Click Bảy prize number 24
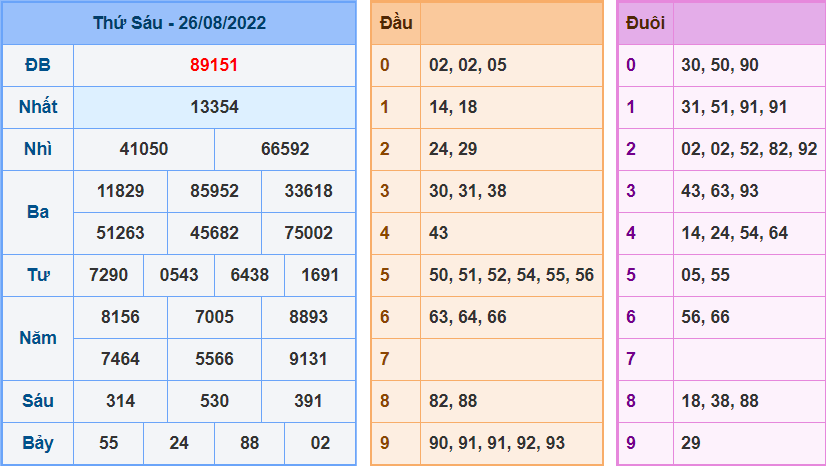This screenshot has width=826, height=466. [179, 443]
